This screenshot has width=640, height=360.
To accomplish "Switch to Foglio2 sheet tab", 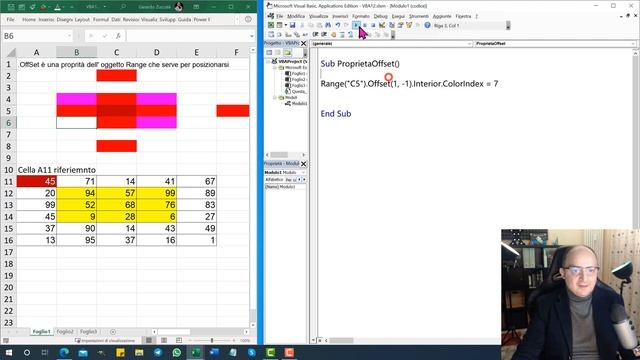I will click(65, 332).
